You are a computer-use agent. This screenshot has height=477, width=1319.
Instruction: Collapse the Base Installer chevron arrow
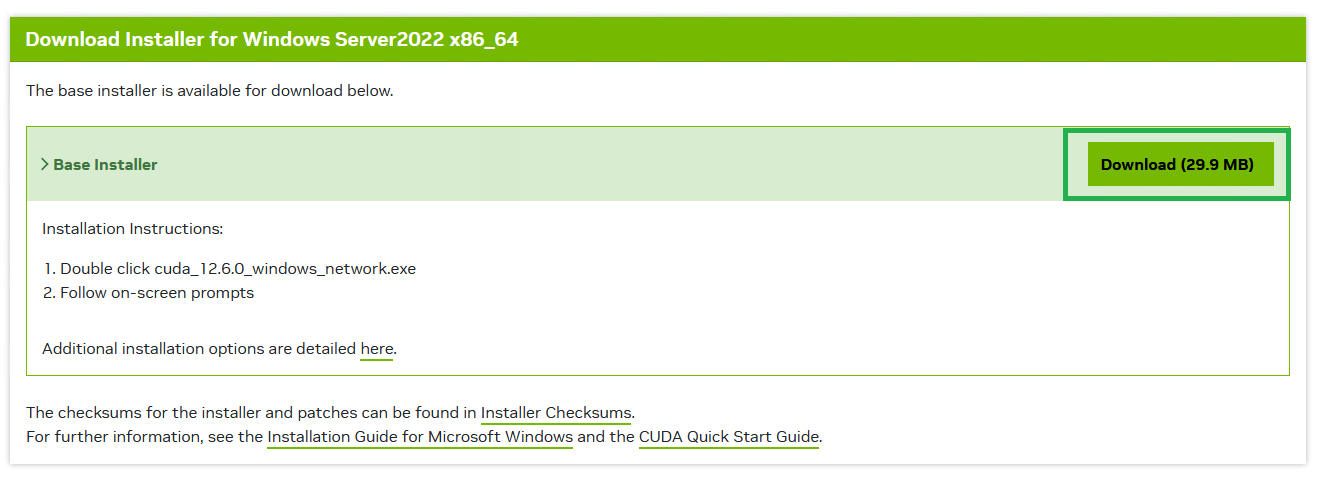(x=45, y=164)
